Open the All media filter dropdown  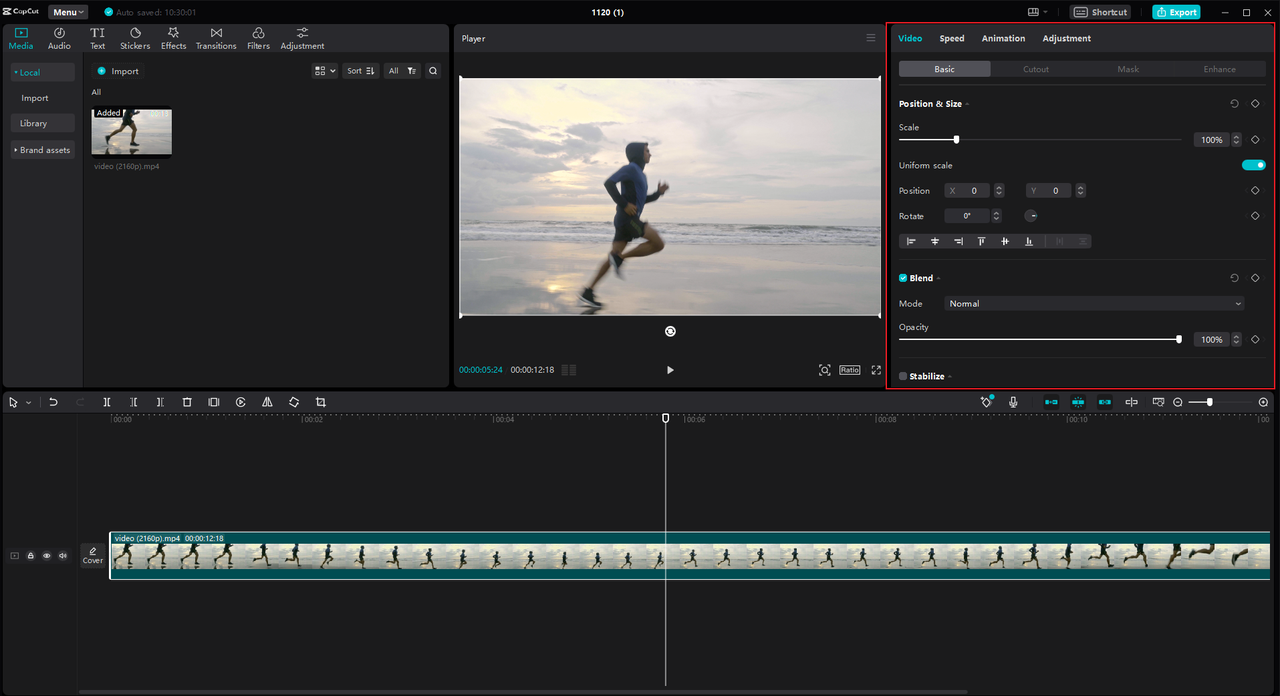402,71
